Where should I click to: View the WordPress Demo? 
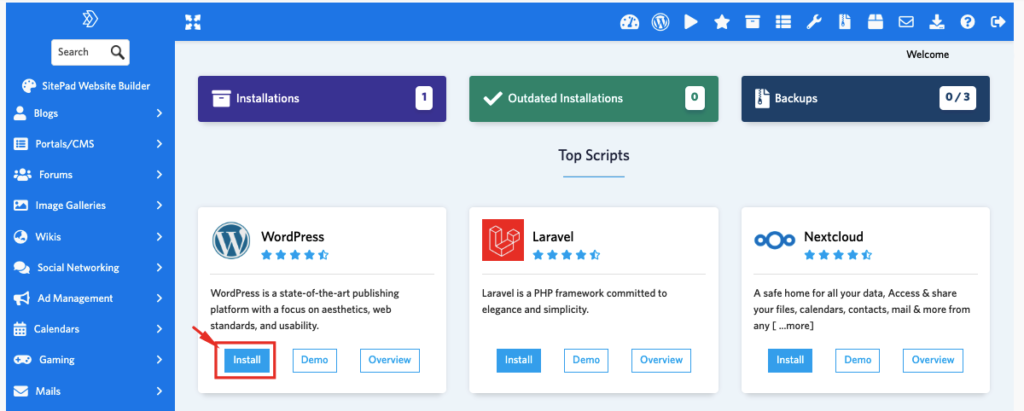coord(315,360)
